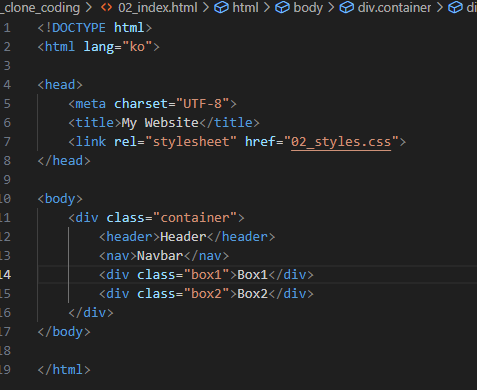Click line number 7 in gutter

tap(7, 142)
